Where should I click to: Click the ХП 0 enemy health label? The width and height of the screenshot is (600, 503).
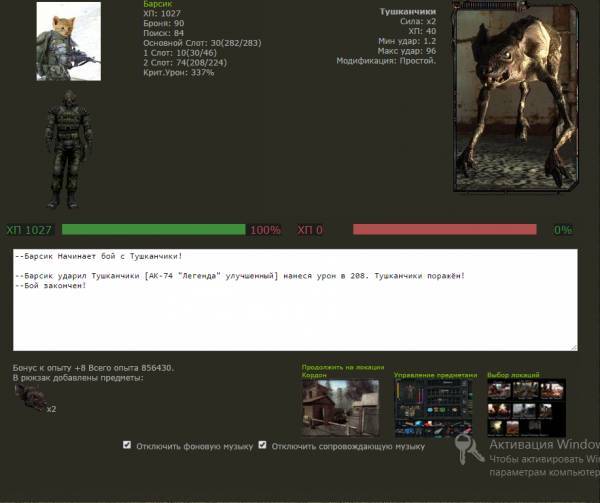(310, 230)
